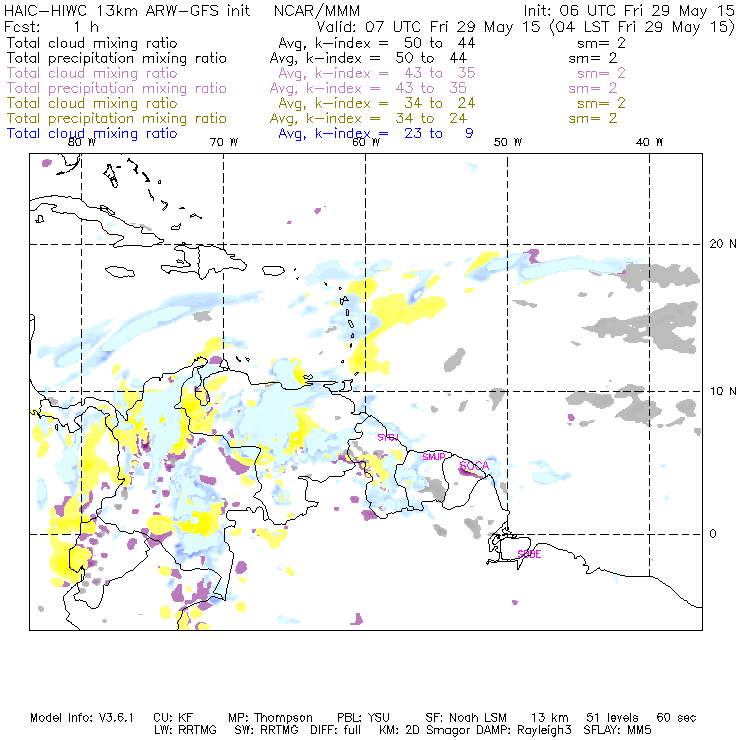
Task: Click the 'DIFF: full' text
Action: pyautogui.click(x=336, y=730)
